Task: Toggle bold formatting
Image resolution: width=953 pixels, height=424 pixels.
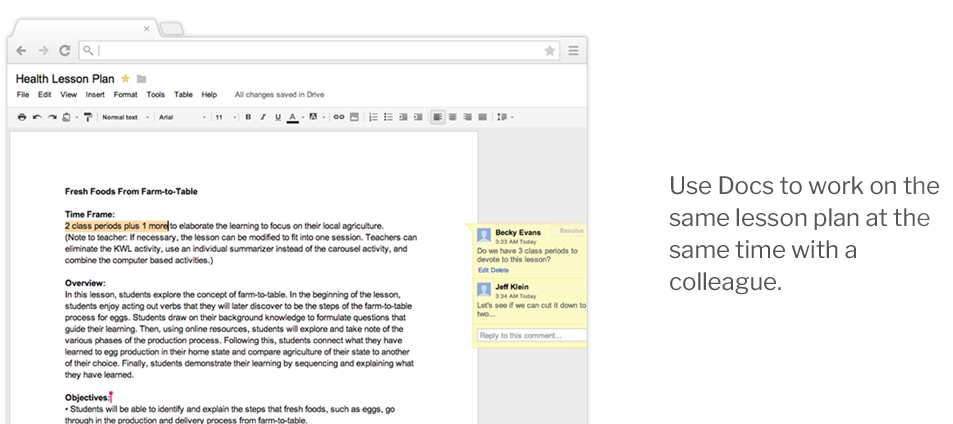Action: [248, 117]
